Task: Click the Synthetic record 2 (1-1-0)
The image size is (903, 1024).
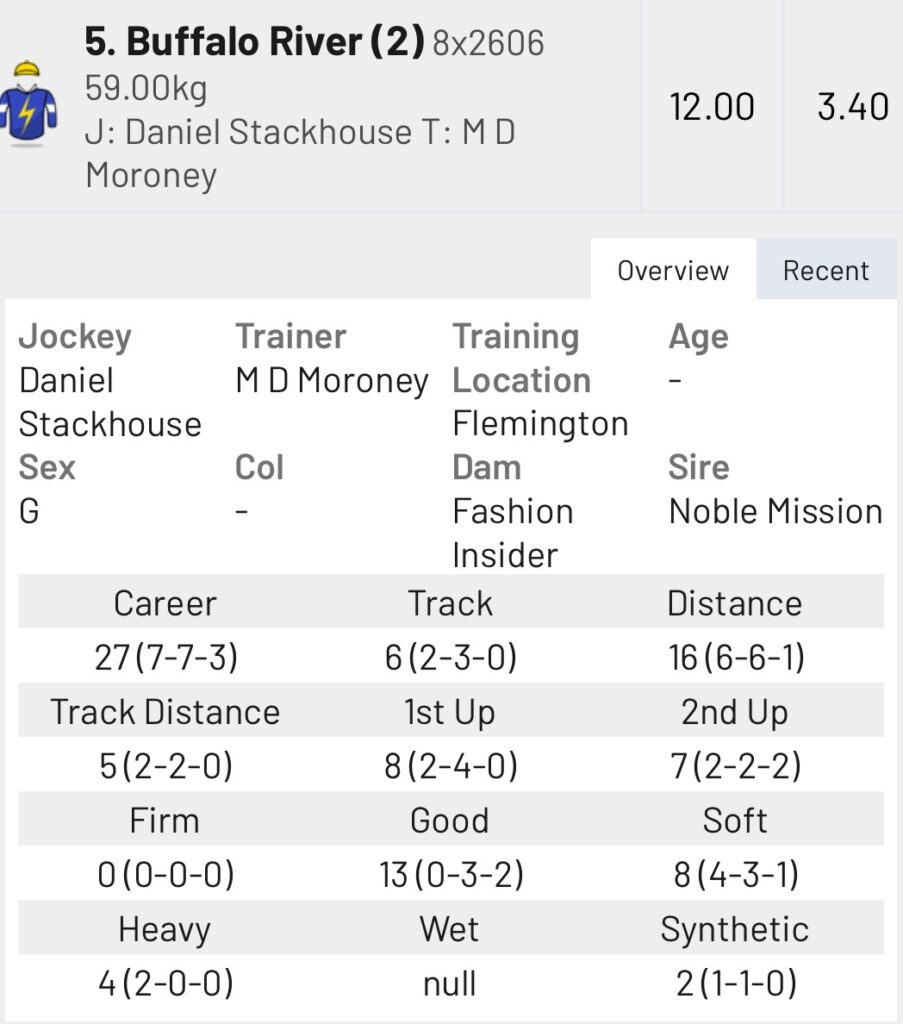Action: (734, 984)
